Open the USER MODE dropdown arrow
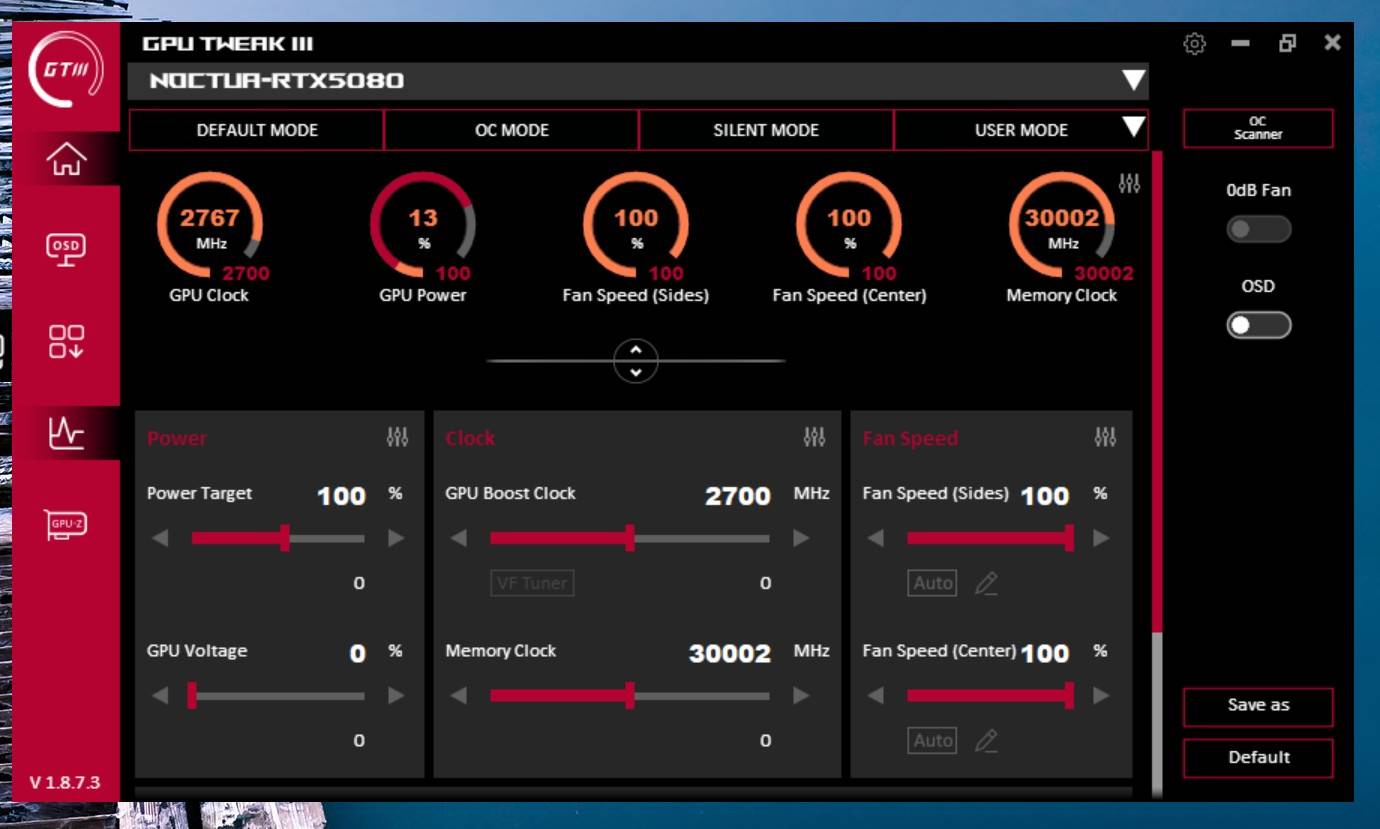1380x829 pixels. [x=1133, y=127]
